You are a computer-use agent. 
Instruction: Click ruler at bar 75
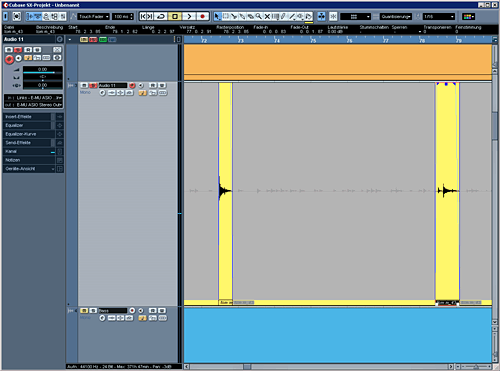tap(313, 40)
